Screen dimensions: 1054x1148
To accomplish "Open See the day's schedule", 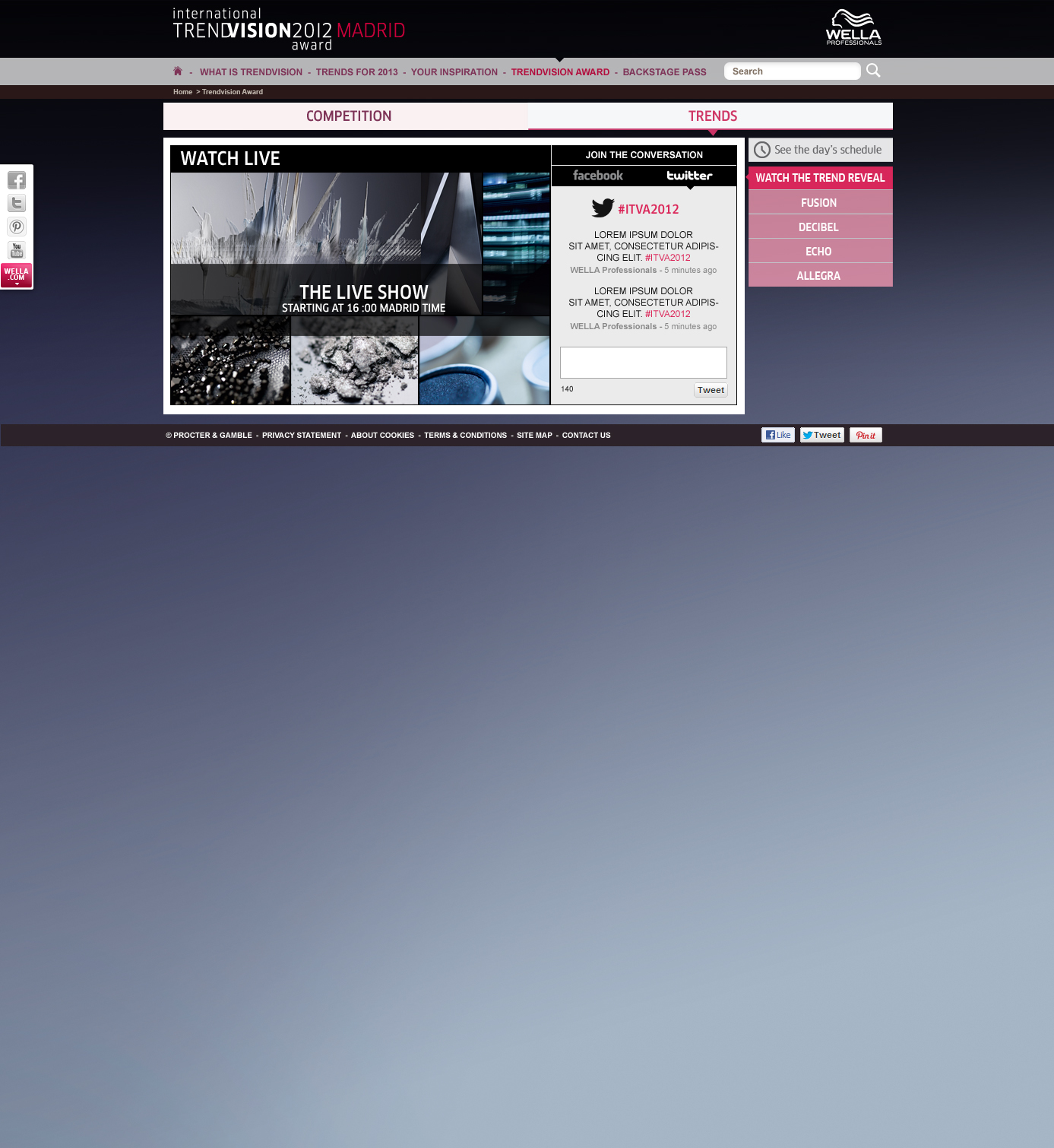I will [821, 150].
